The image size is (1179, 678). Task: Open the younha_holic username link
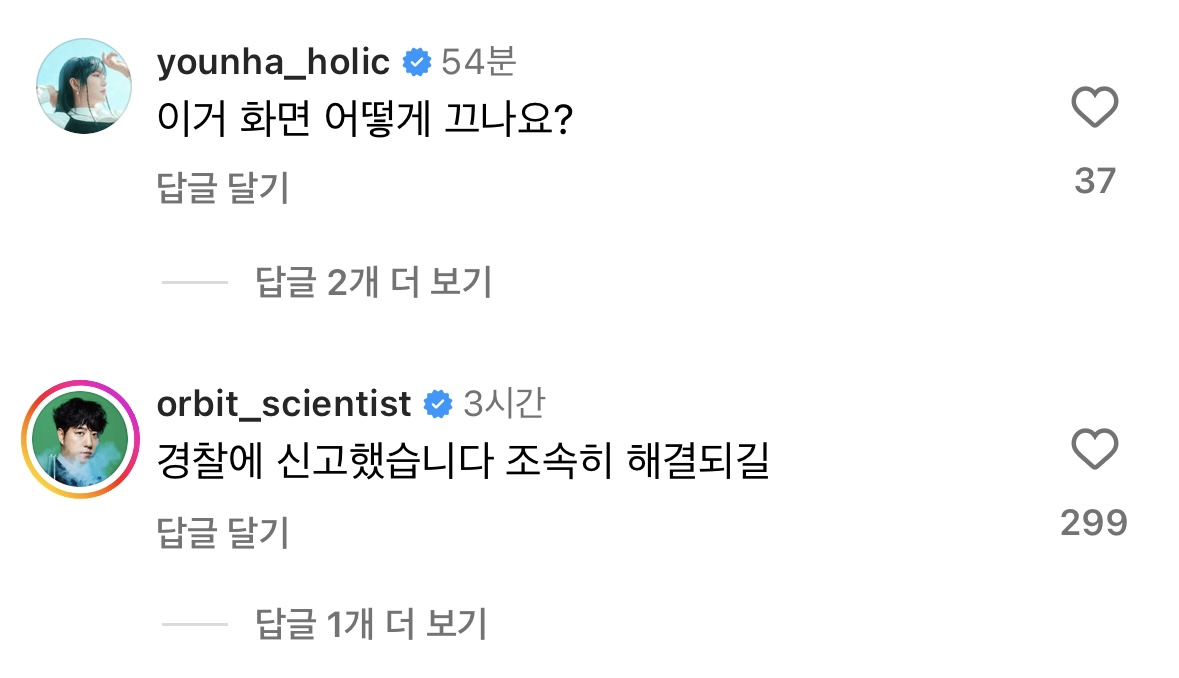[x=273, y=63]
